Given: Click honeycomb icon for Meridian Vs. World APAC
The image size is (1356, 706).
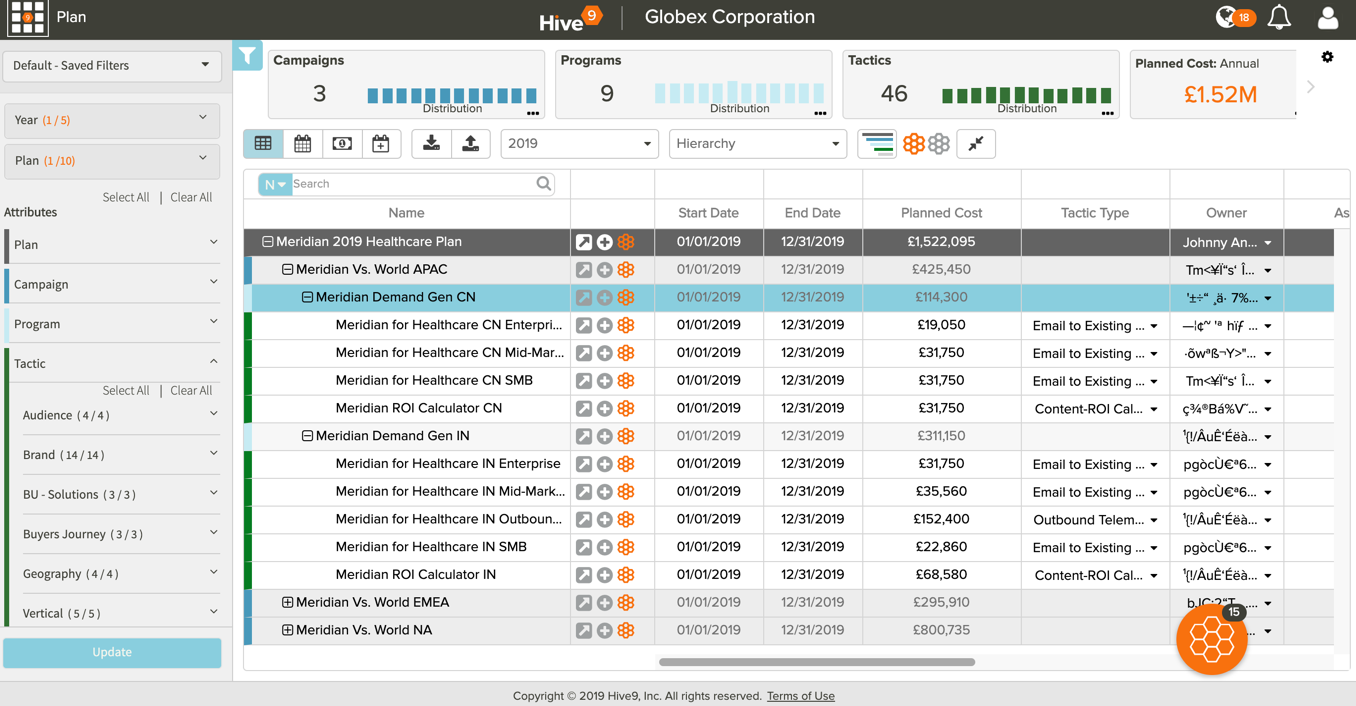Looking at the screenshot, I should click(x=626, y=270).
